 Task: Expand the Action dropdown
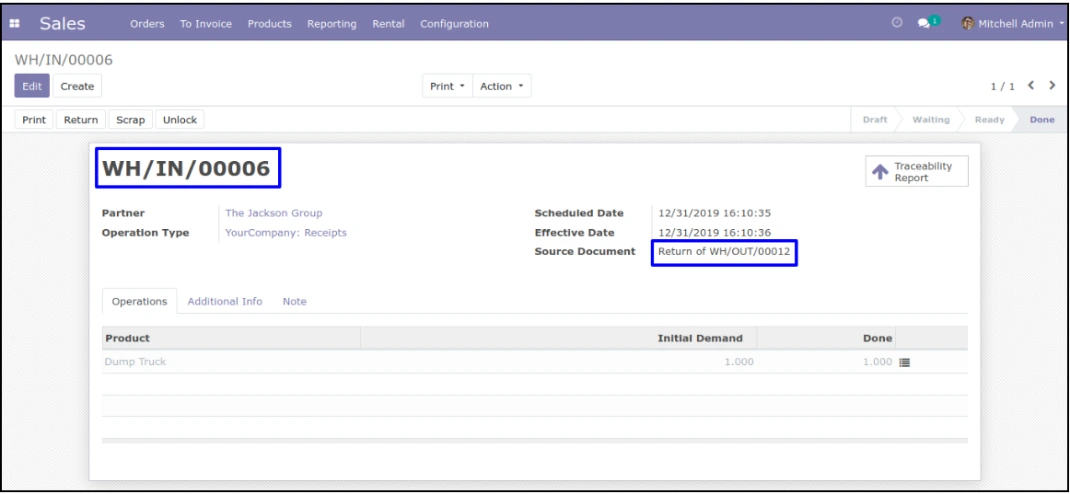tap(501, 87)
